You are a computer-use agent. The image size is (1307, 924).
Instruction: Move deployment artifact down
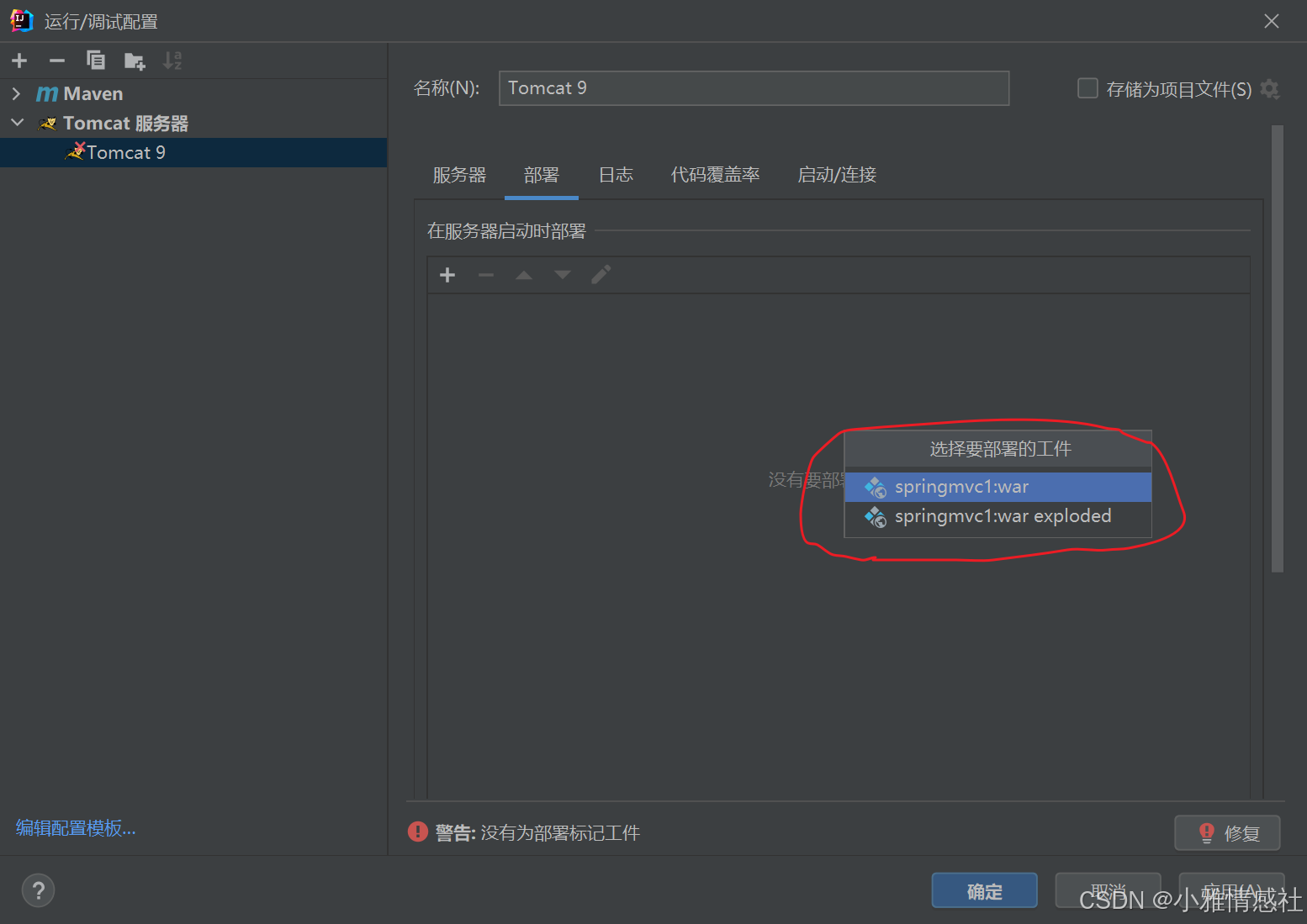tap(563, 275)
